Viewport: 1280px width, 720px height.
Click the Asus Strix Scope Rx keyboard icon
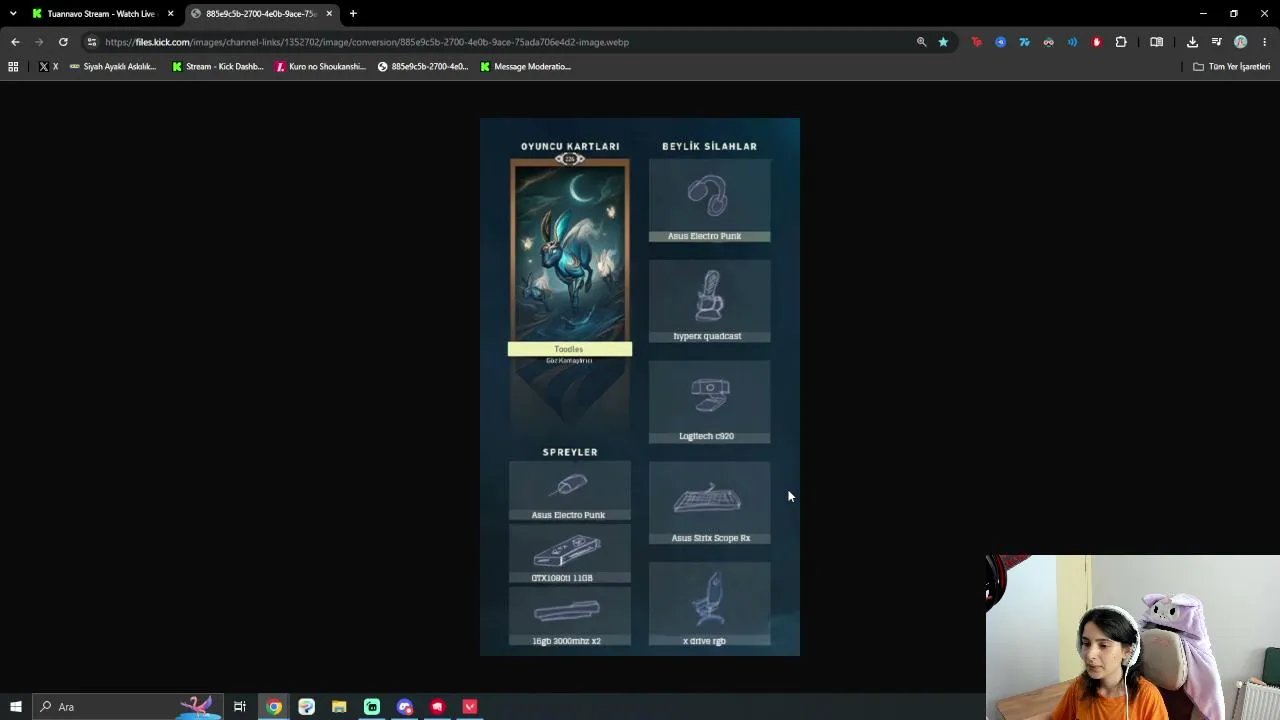pyautogui.click(x=708, y=498)
